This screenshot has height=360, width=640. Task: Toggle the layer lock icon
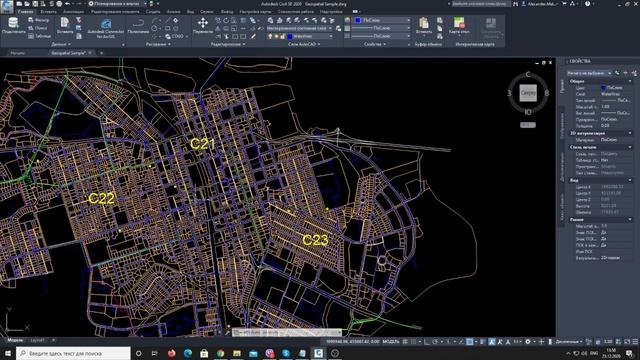pyautogui.click(x=282, y=36)
